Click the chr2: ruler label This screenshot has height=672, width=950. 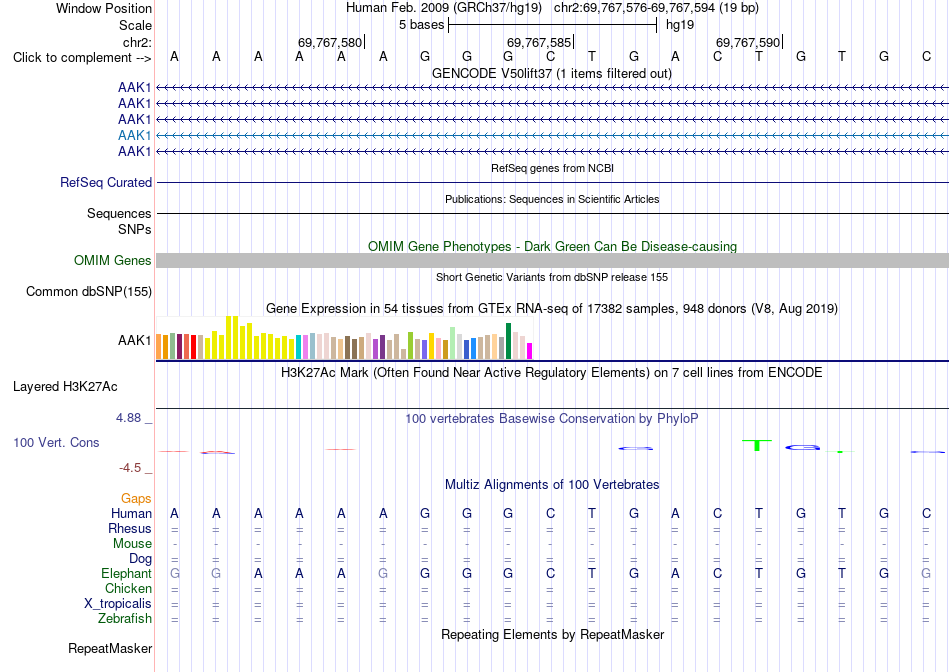click(x=137, y=42)
